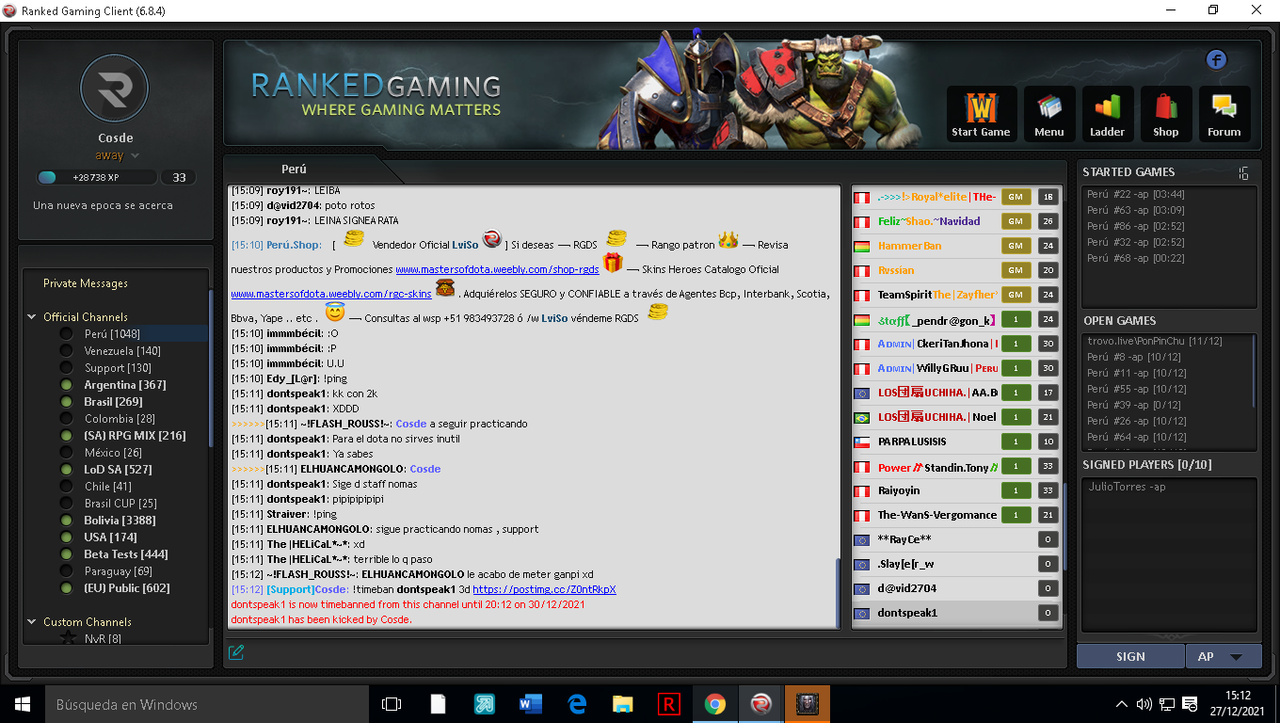The height and width of the screenshot is (723, 1280).
Task: Click the volume icon in system tray
Action: tap(1145, 704)
